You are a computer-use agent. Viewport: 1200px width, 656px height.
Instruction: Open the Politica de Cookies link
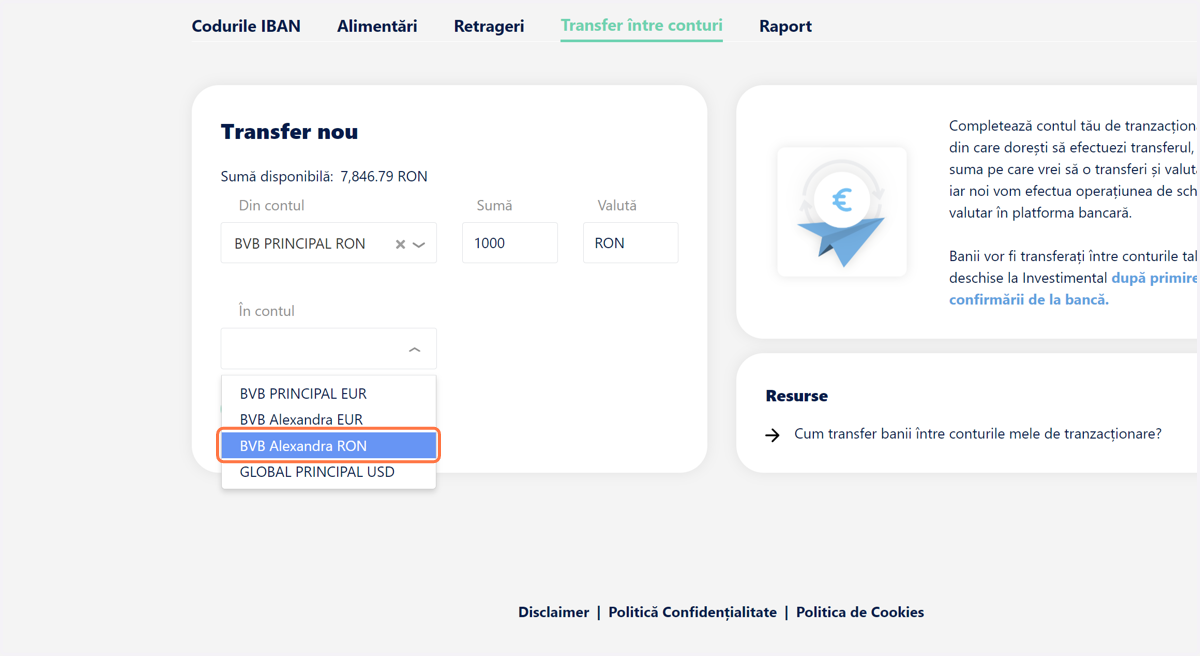coord(860,612)
